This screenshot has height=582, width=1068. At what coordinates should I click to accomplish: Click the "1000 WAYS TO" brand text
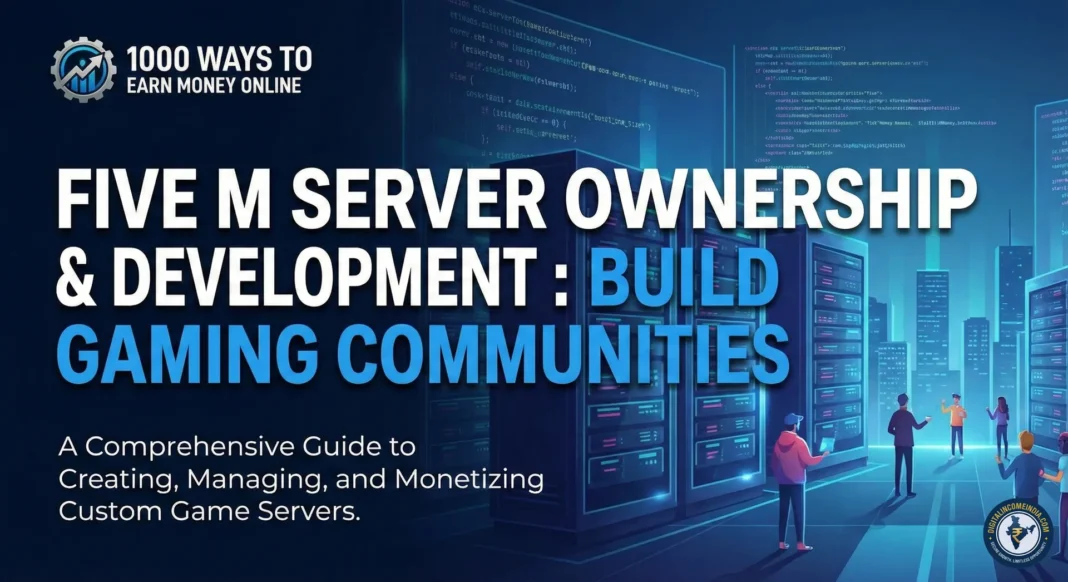(x=219, y=60)
